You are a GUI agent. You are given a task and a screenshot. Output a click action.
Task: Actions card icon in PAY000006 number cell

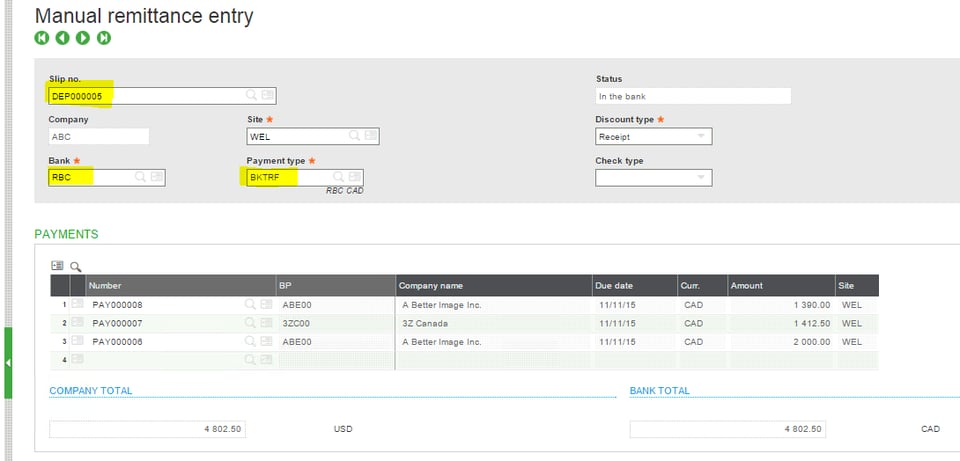coord(266,342)
